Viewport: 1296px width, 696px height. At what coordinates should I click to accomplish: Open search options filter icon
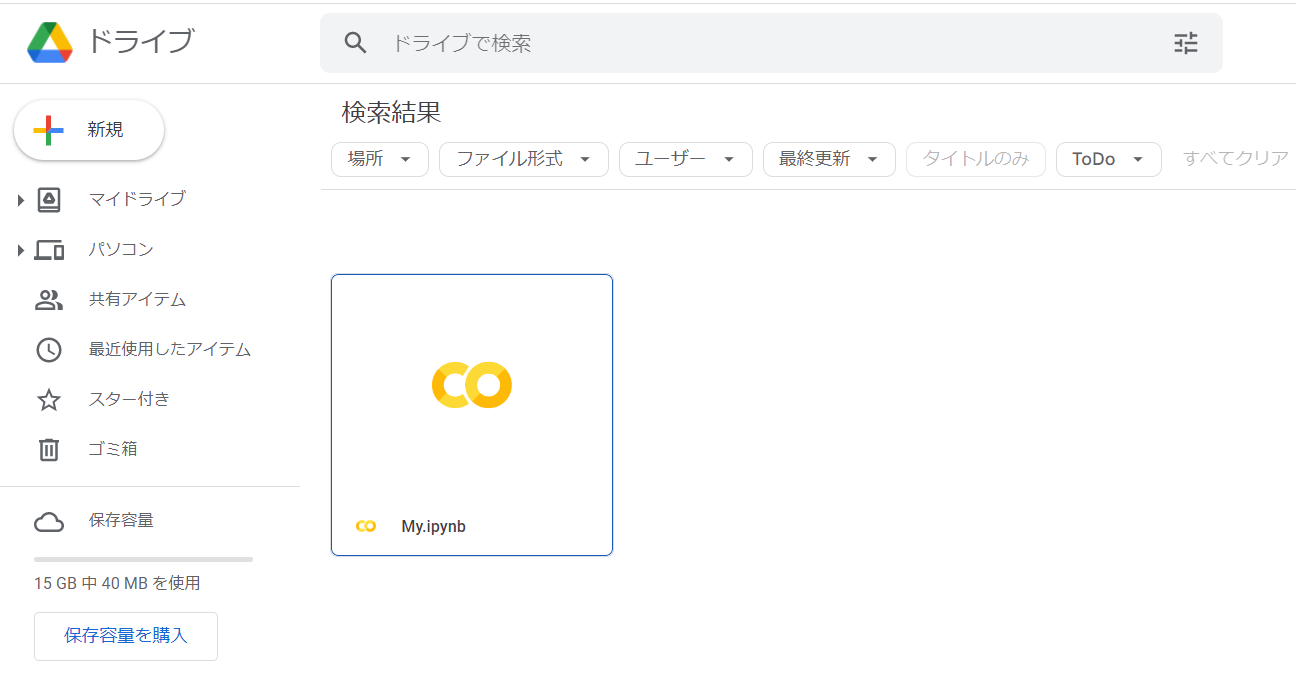pyautogui.click(x=1185, y=43)
